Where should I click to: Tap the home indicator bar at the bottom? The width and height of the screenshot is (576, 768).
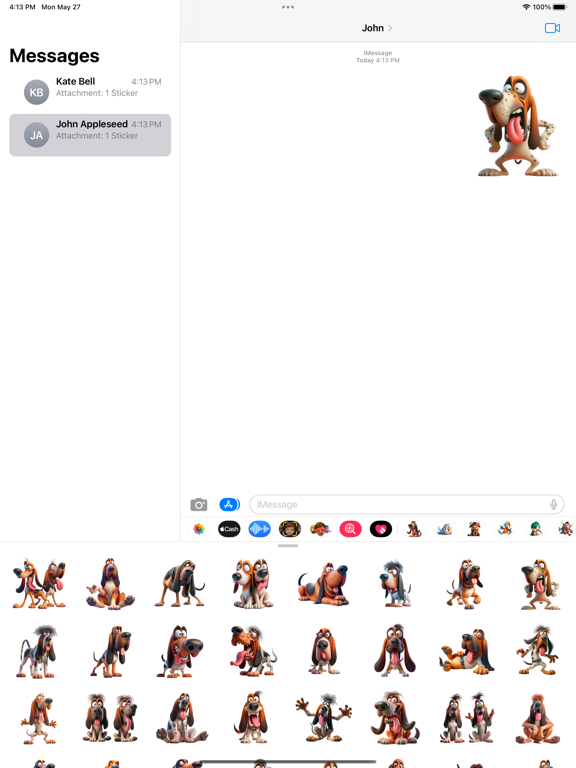[288, 762]
